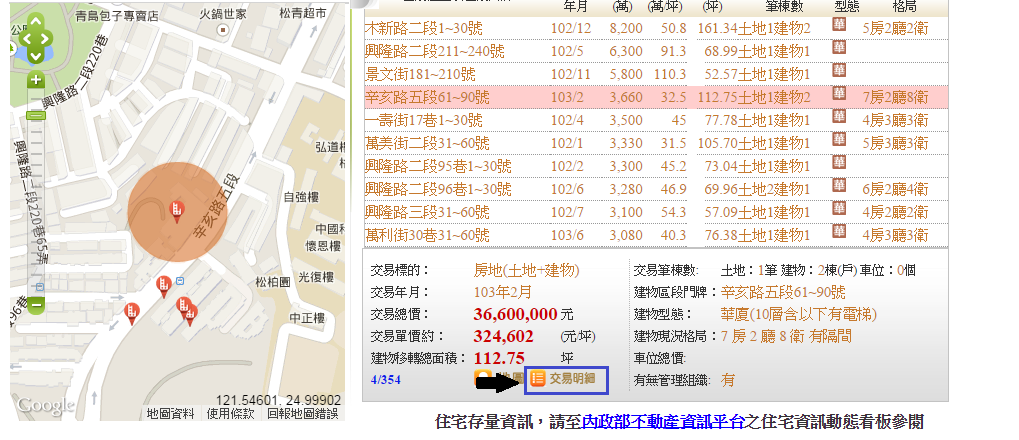This screenshot has width=1019, height=440.
Task: Click the map pan up arrow
Action: tap(36, 22)
